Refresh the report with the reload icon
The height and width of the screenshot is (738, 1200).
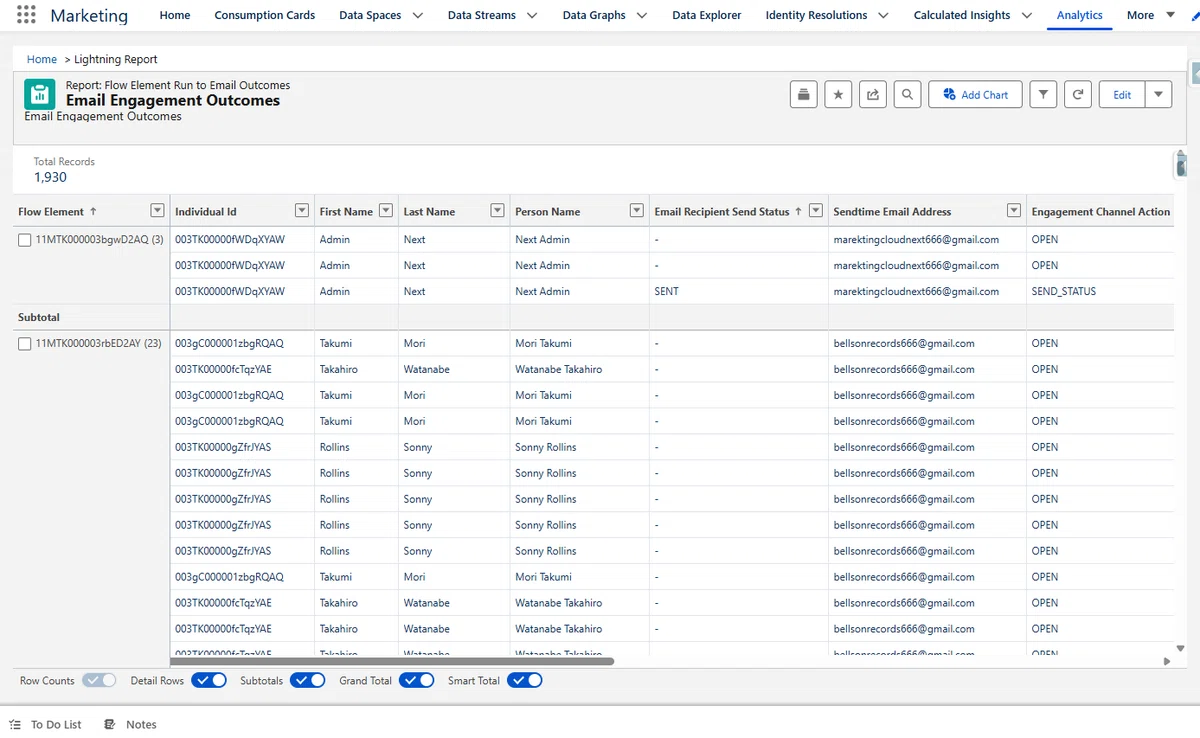pyautogui.click(x=1077, y=95)
